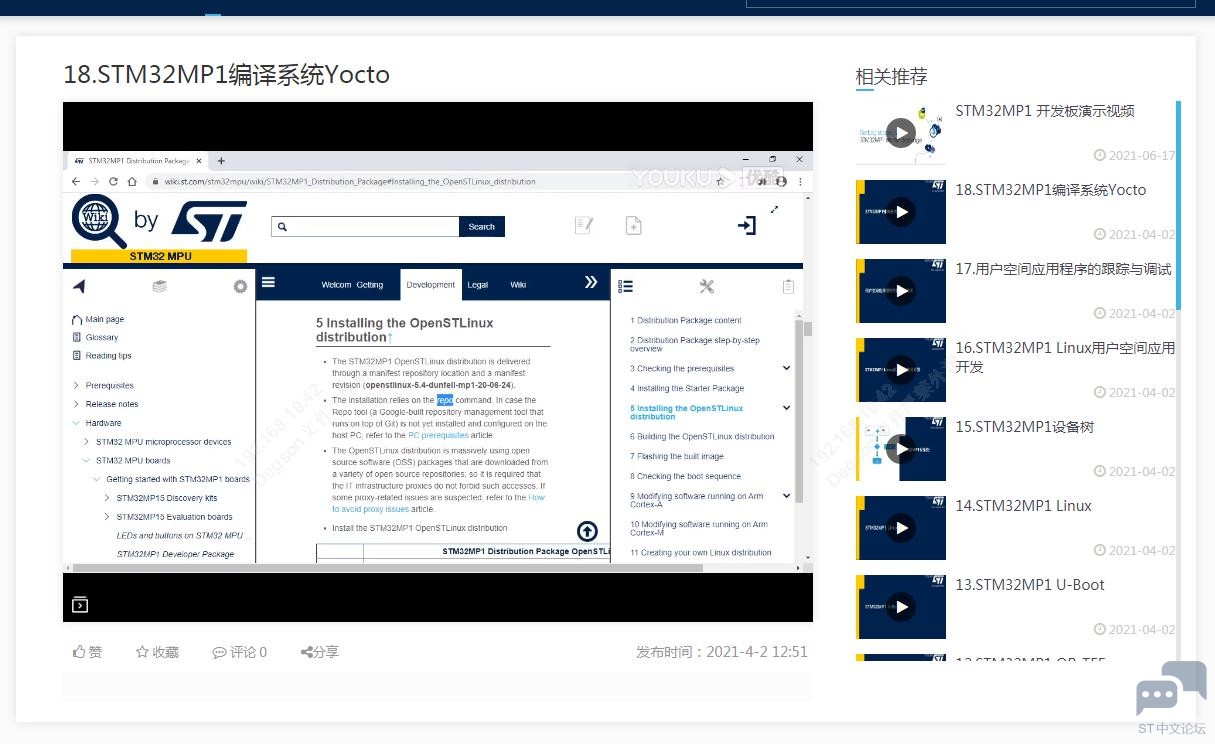Image resolution: width=1215 pixels, height=744 pixels.
Task: Click the 收藏 star favorite icon
Action: (x=142, y=652)
